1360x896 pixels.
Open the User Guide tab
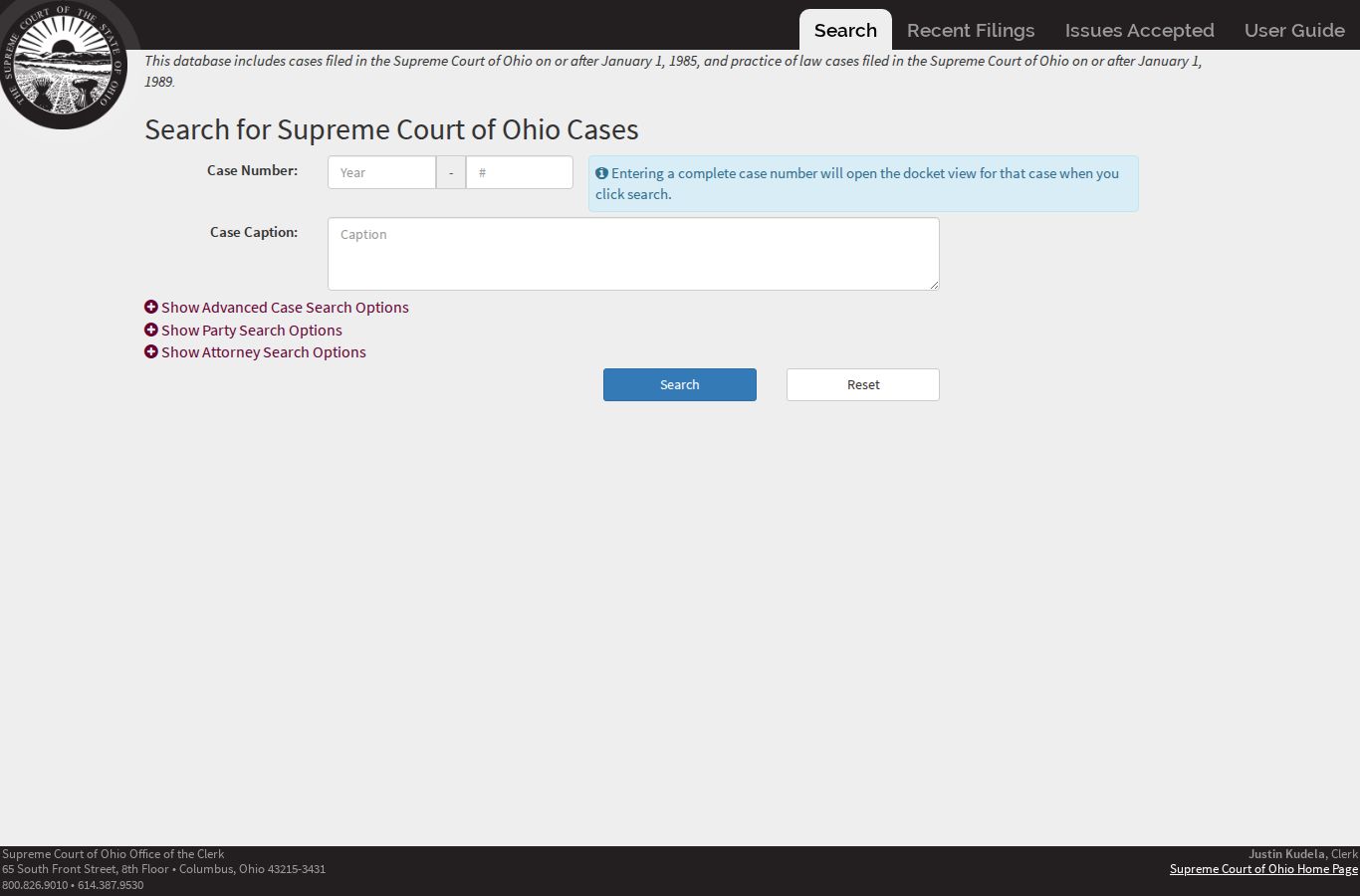click(x=1294, y=30)
